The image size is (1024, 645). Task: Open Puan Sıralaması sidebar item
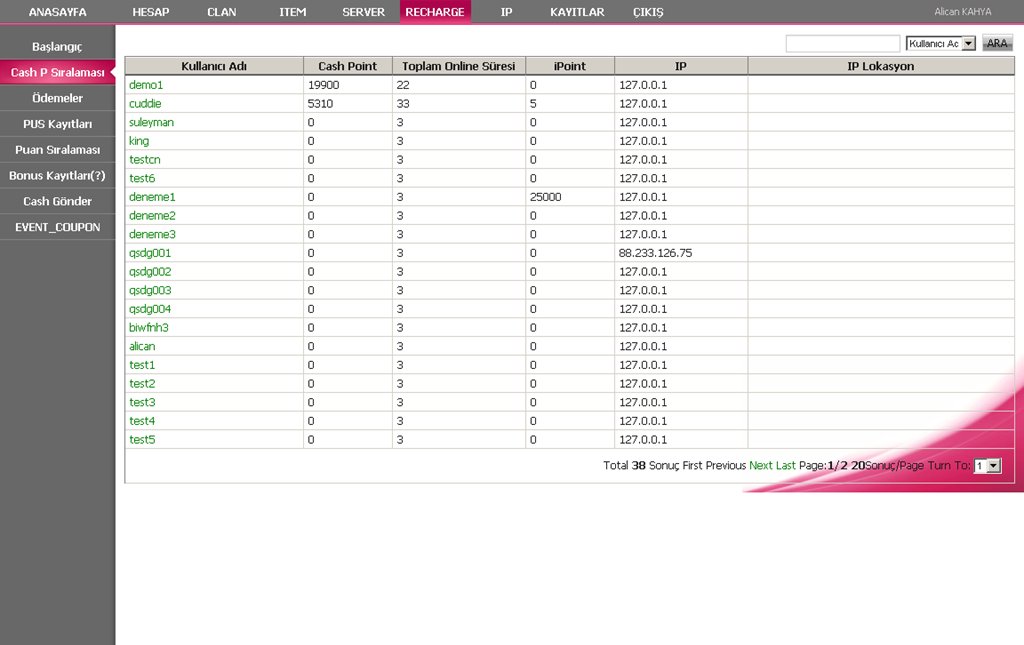[x=57, y=150]
